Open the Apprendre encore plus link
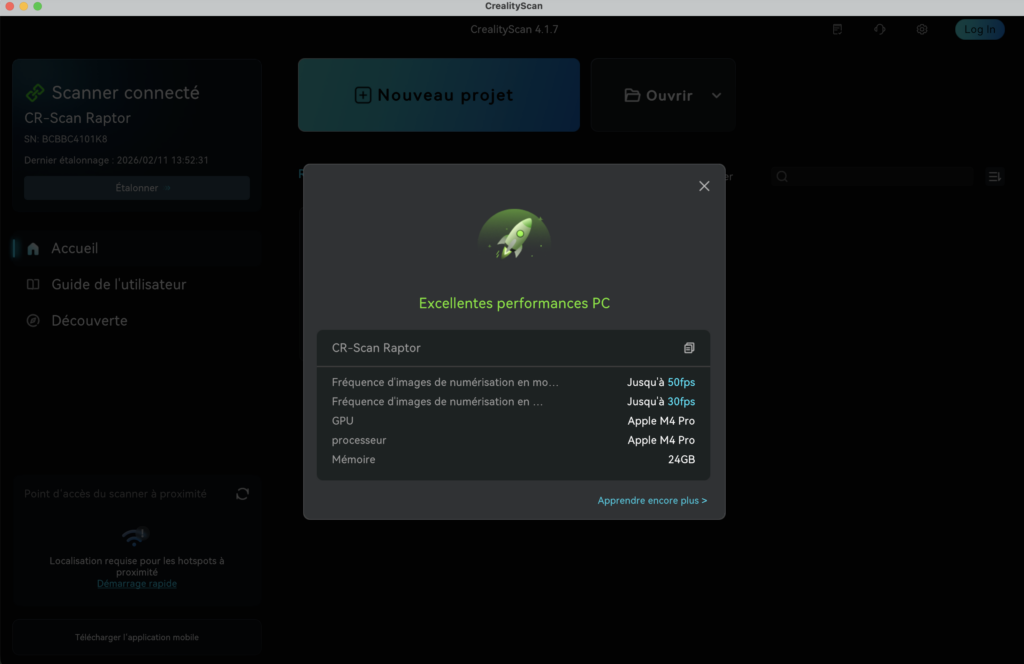Screen dimensions: 1024x664 pyautogui.click(x=652, y=501)
